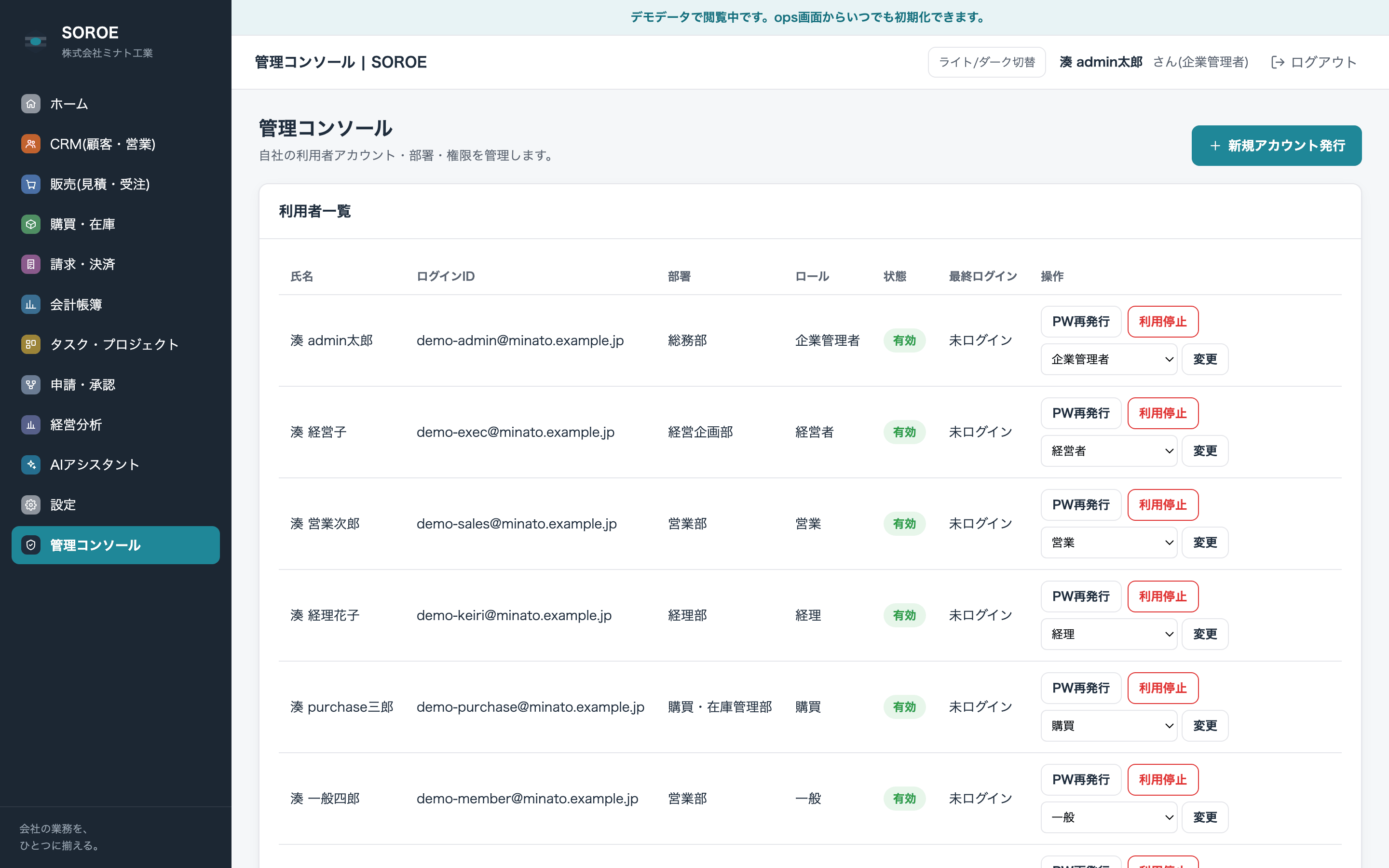
Task: Navigate to 購買・在庫
Action: tap(115, 224)
